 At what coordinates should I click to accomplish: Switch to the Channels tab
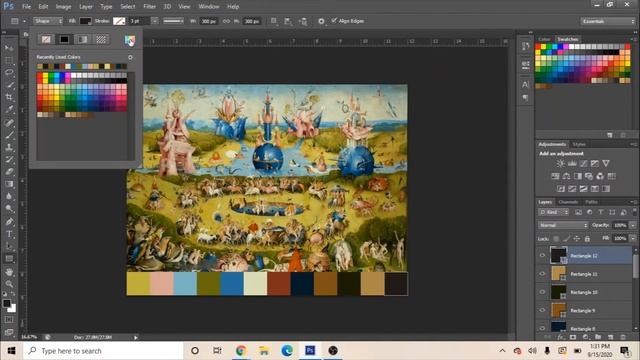[568, 202]
